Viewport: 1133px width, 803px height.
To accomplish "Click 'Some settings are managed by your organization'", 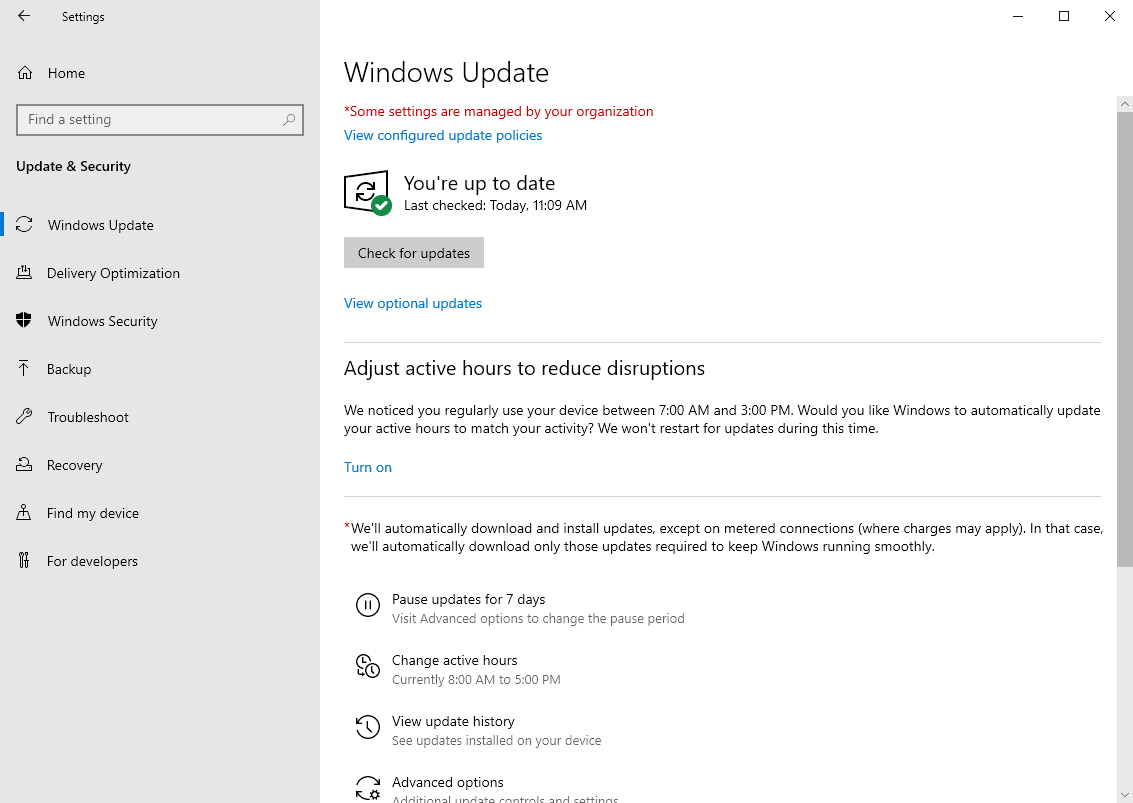I will click(499, 111).
